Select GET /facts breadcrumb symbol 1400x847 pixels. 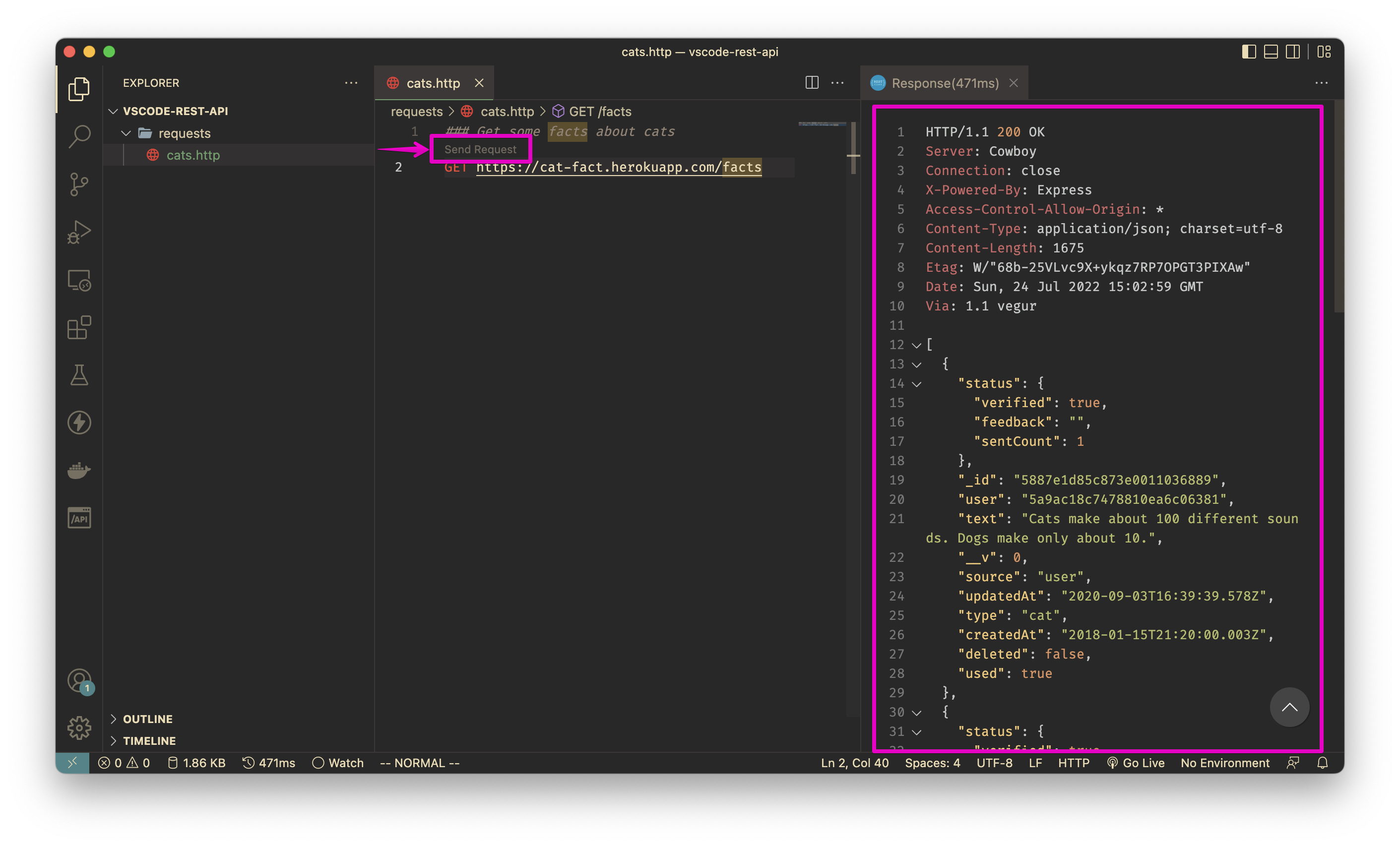pos(592,112)
